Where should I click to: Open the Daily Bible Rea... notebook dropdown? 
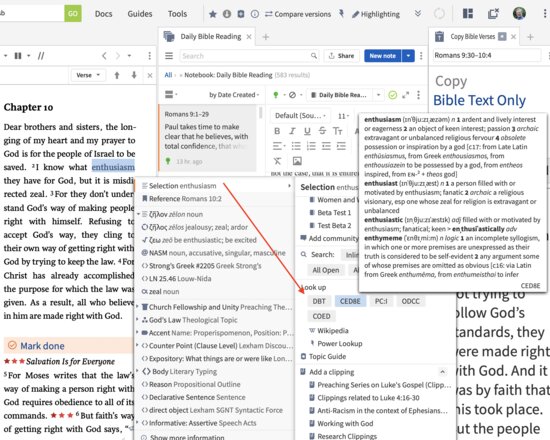click(x=346, y=95)
